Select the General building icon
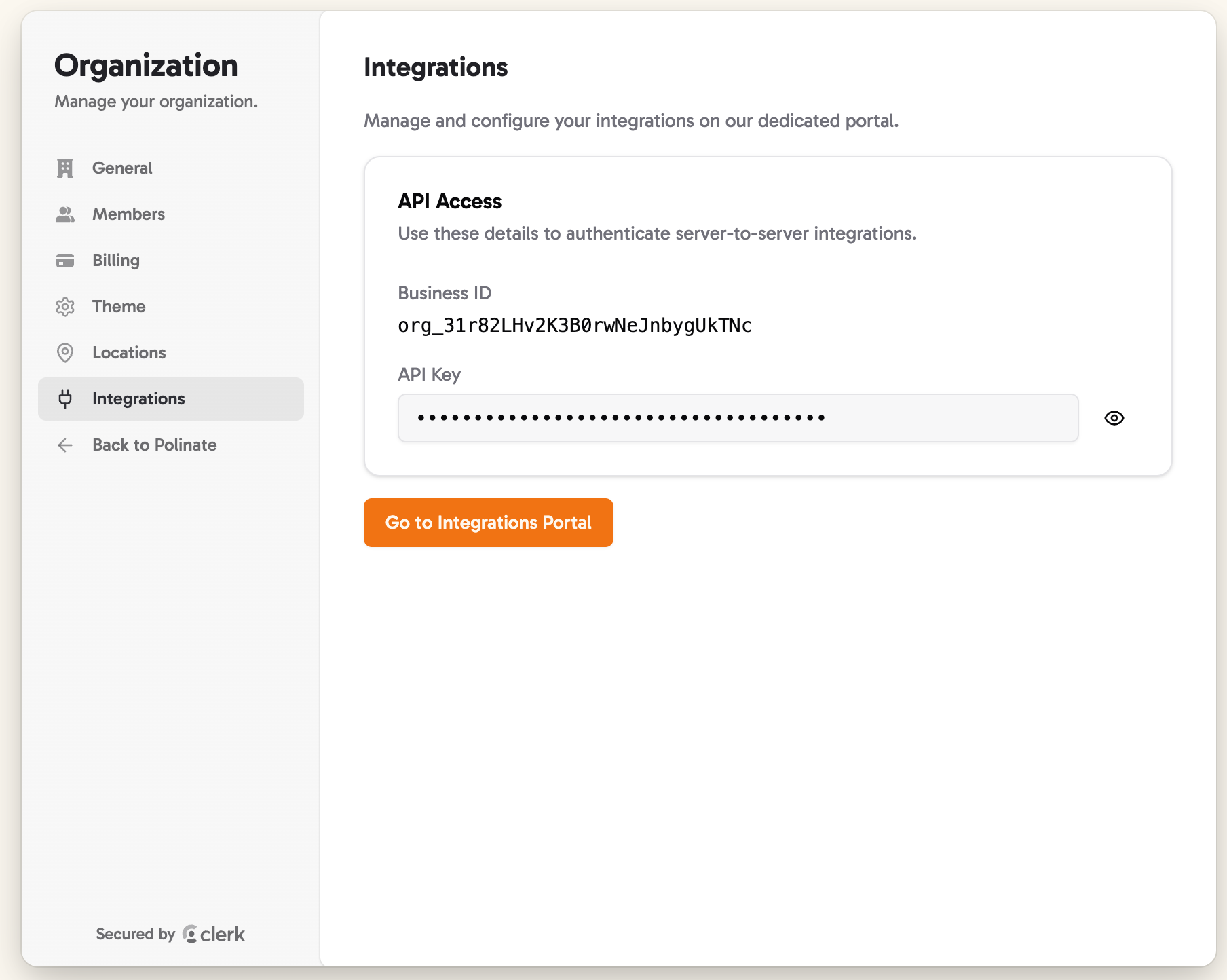1227x980 pixels. pyautogui.click(x=64, y=168)
